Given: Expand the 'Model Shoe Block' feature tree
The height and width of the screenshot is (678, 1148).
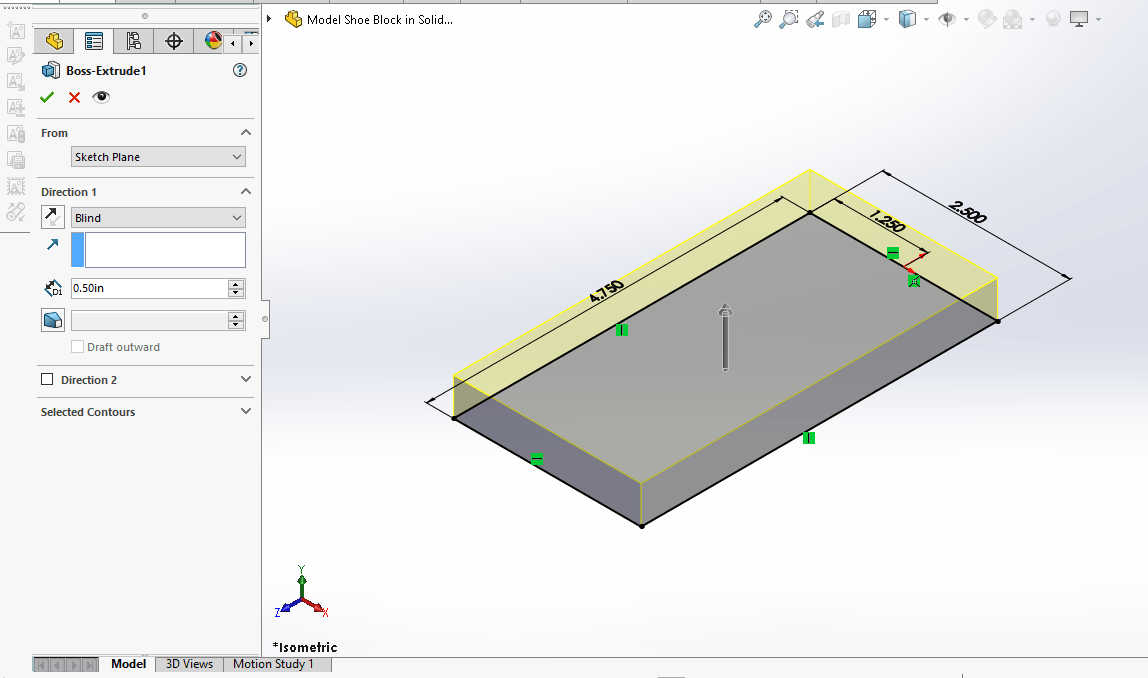Looking at the screenshot, I should click(270, 19).
